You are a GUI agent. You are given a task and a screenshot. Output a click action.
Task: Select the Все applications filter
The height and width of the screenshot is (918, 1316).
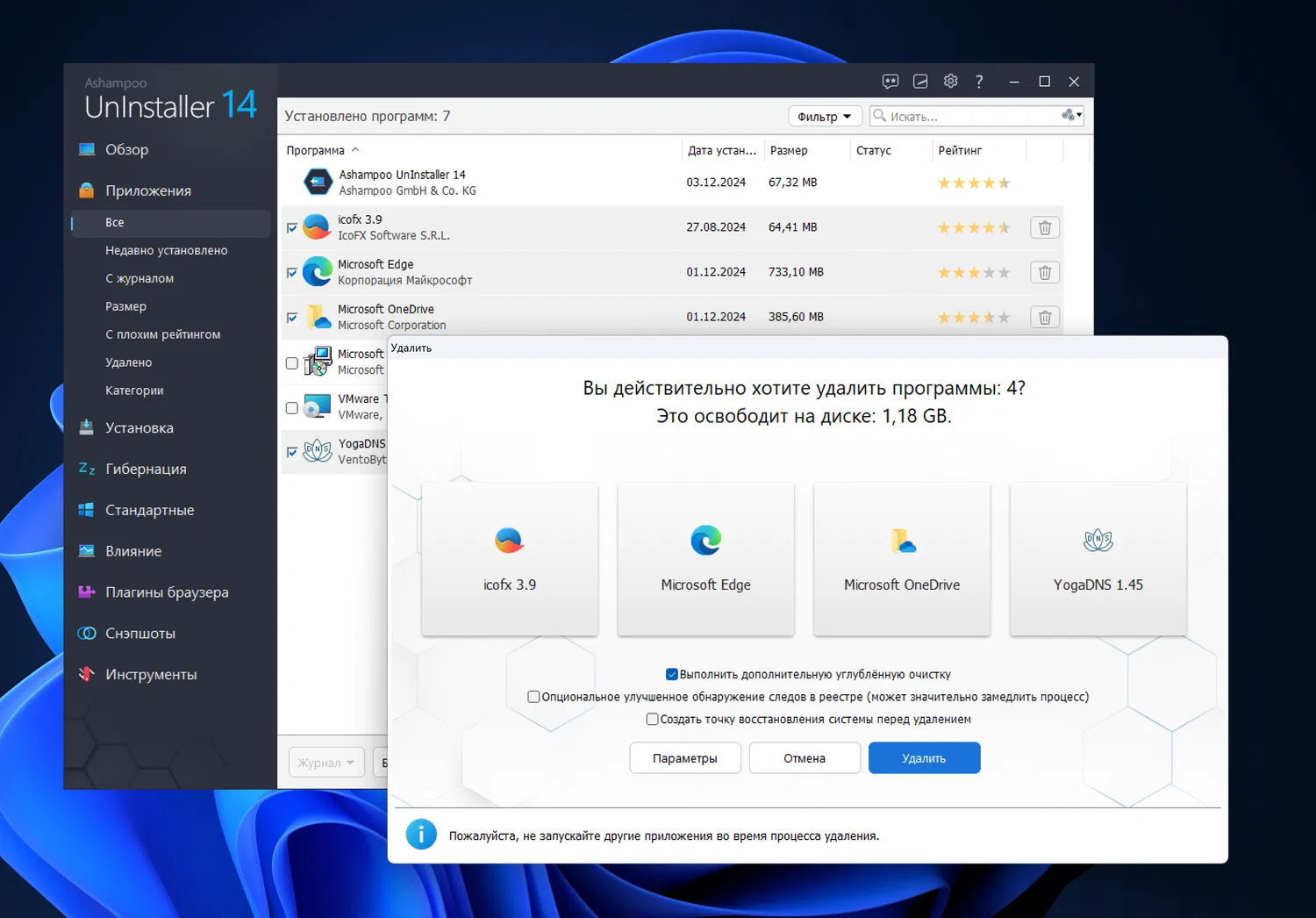click(x=170, y=223)
